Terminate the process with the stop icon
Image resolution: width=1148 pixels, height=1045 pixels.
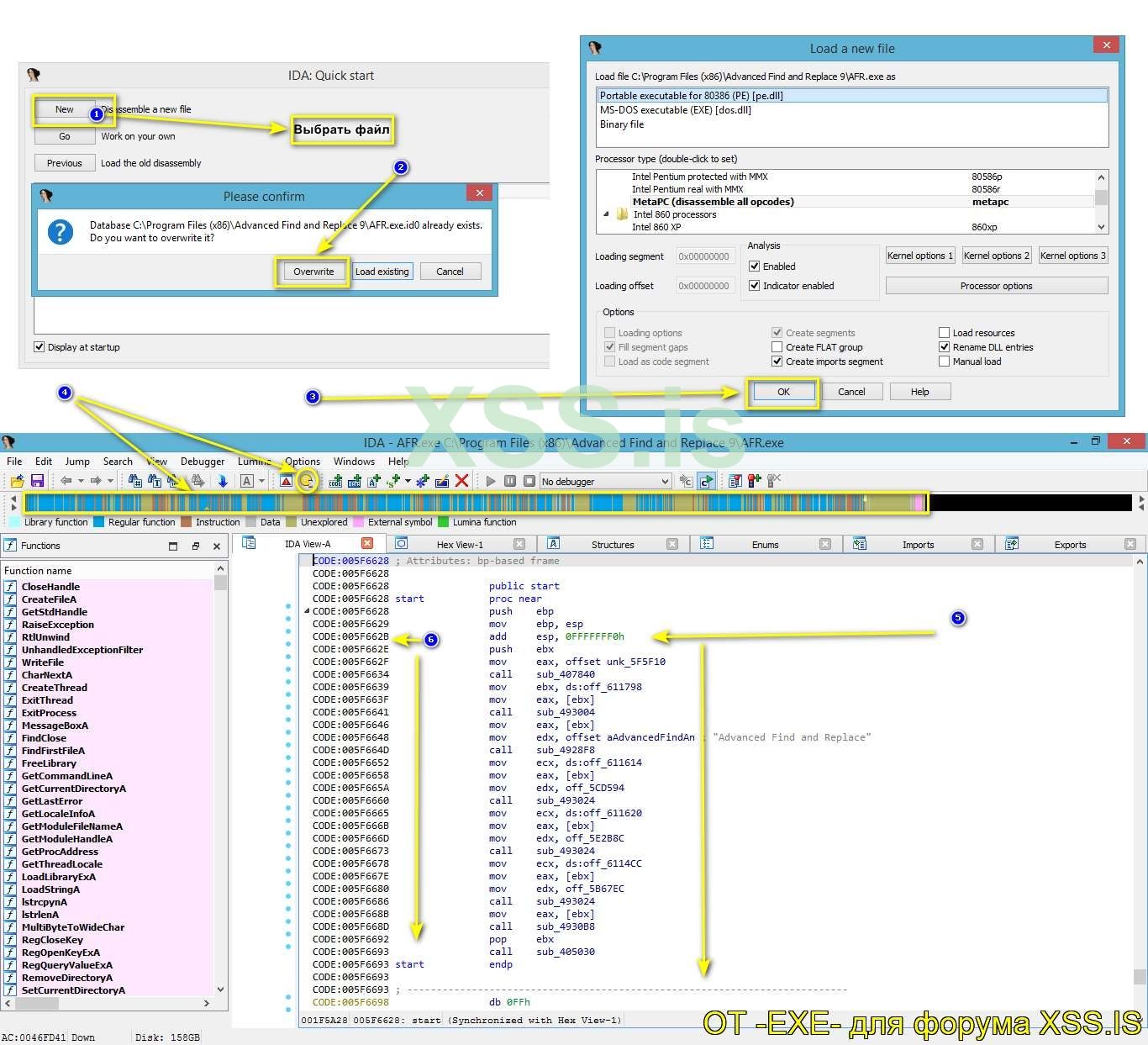coord(529,481)
